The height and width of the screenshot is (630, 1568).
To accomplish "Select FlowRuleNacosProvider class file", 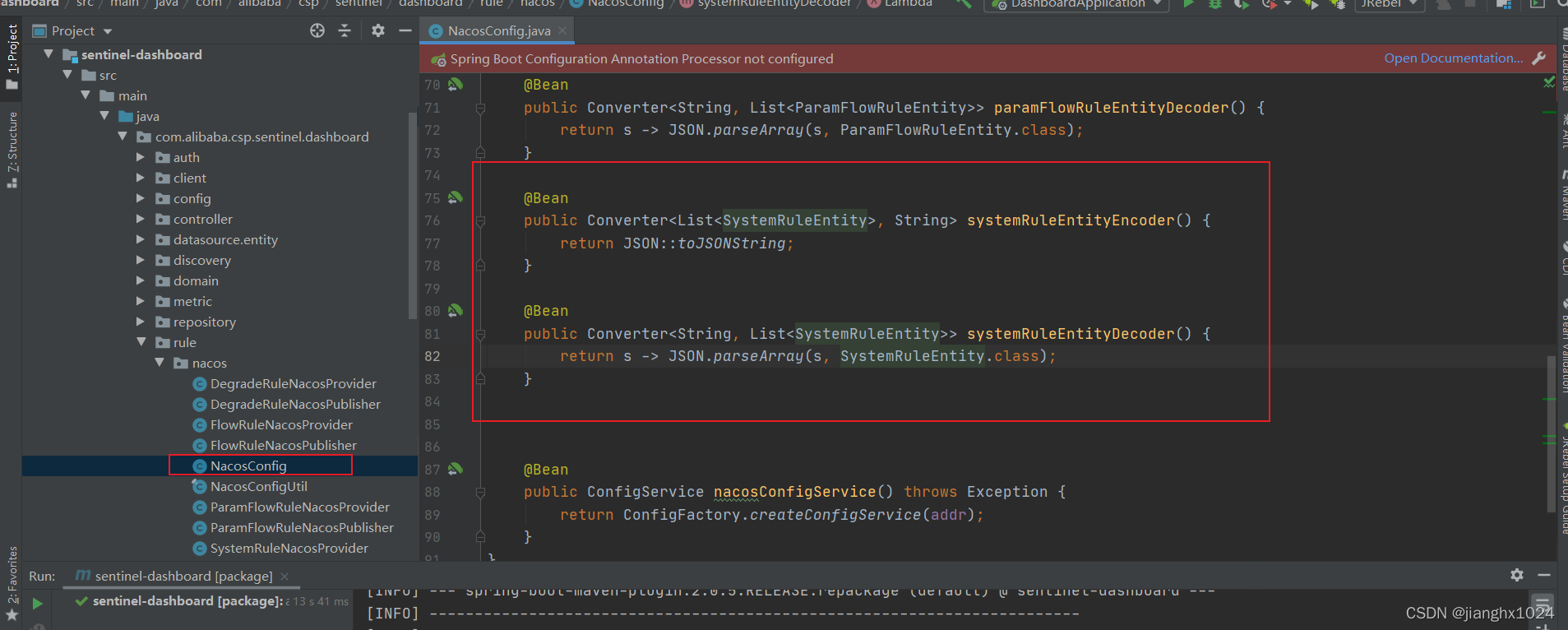I will click(281, 424).
